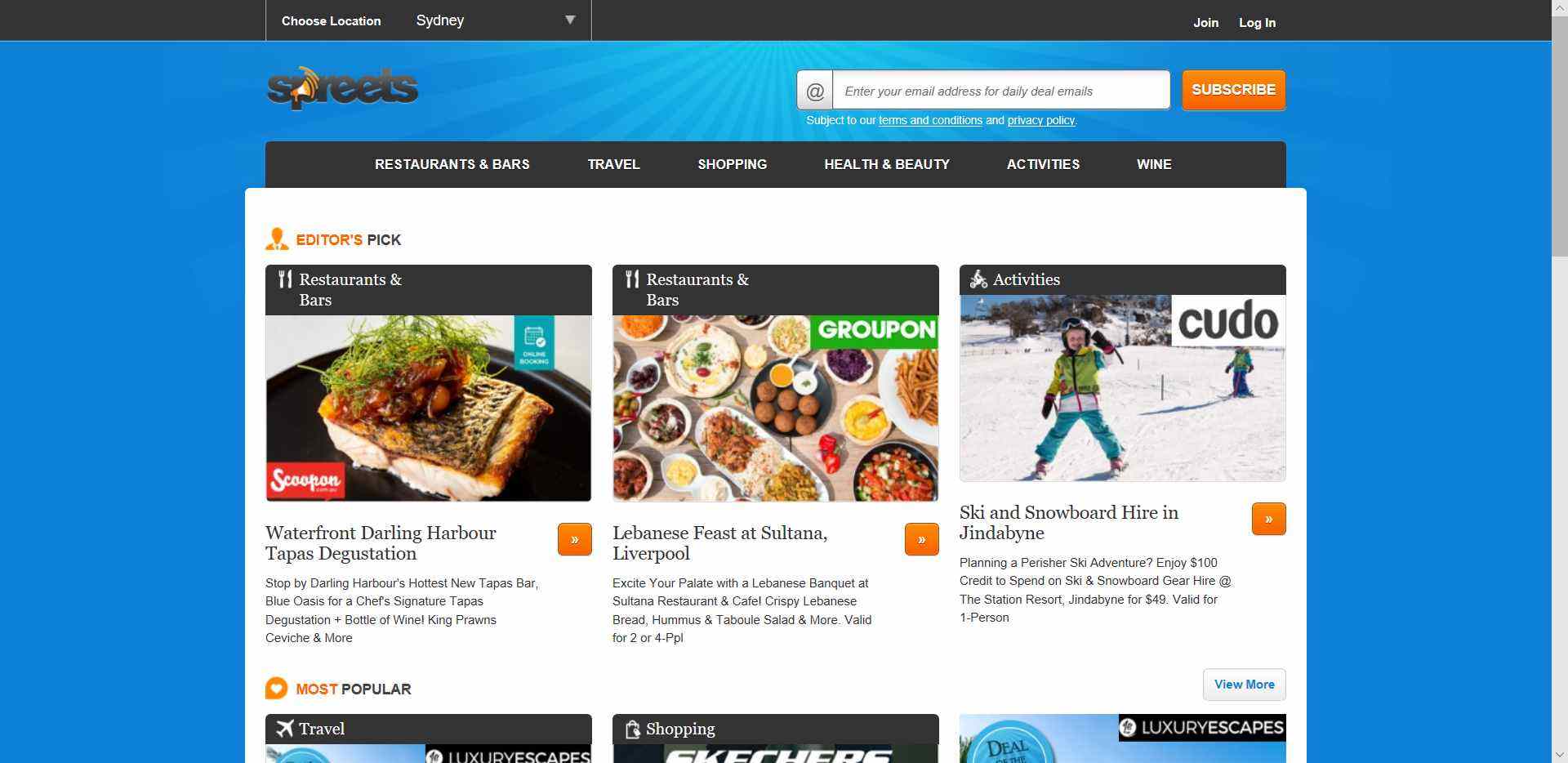This screenshot has width=1568, height=763.
Task: Open the Restaurants & Bars menu
Action: click(x=452, y=164)
